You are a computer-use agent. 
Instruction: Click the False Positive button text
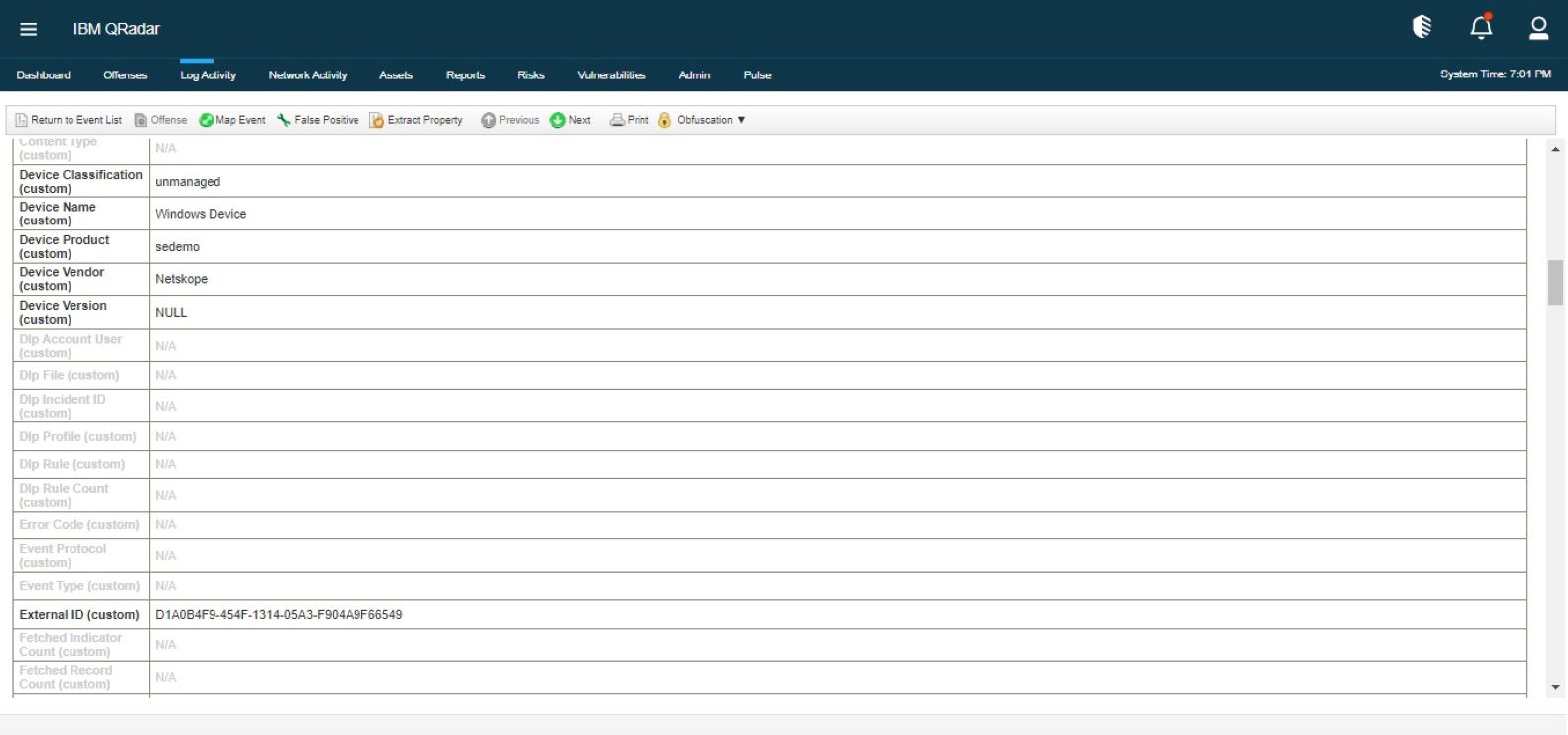(x=327, y=120)
